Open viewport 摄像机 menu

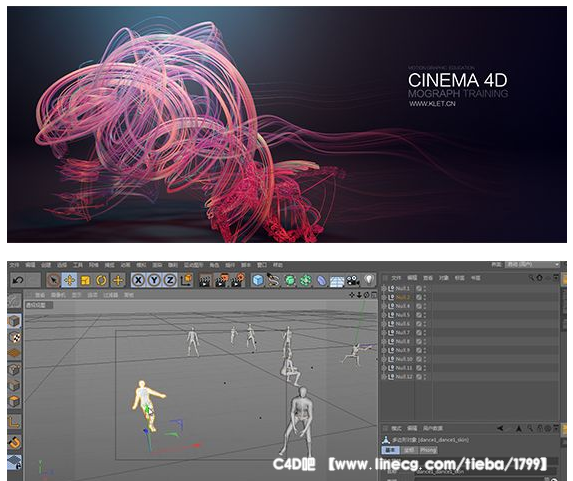point(58,295)
